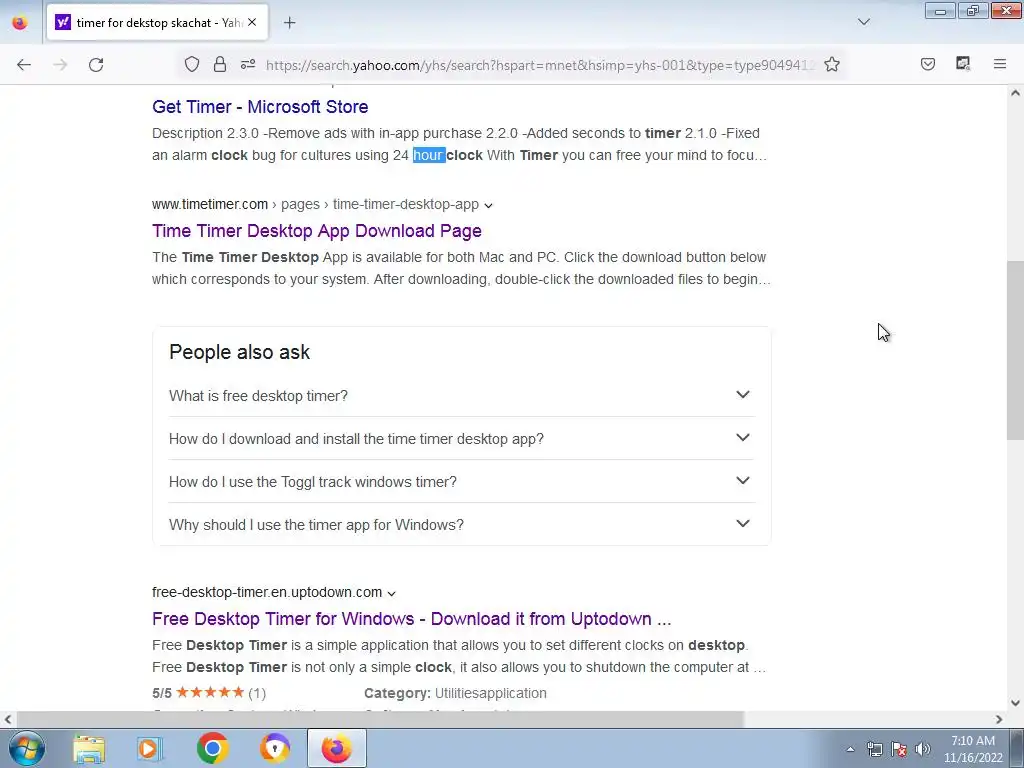
Task: Click the vertical scrollbar thumb
Action: tap(1015, 351)
